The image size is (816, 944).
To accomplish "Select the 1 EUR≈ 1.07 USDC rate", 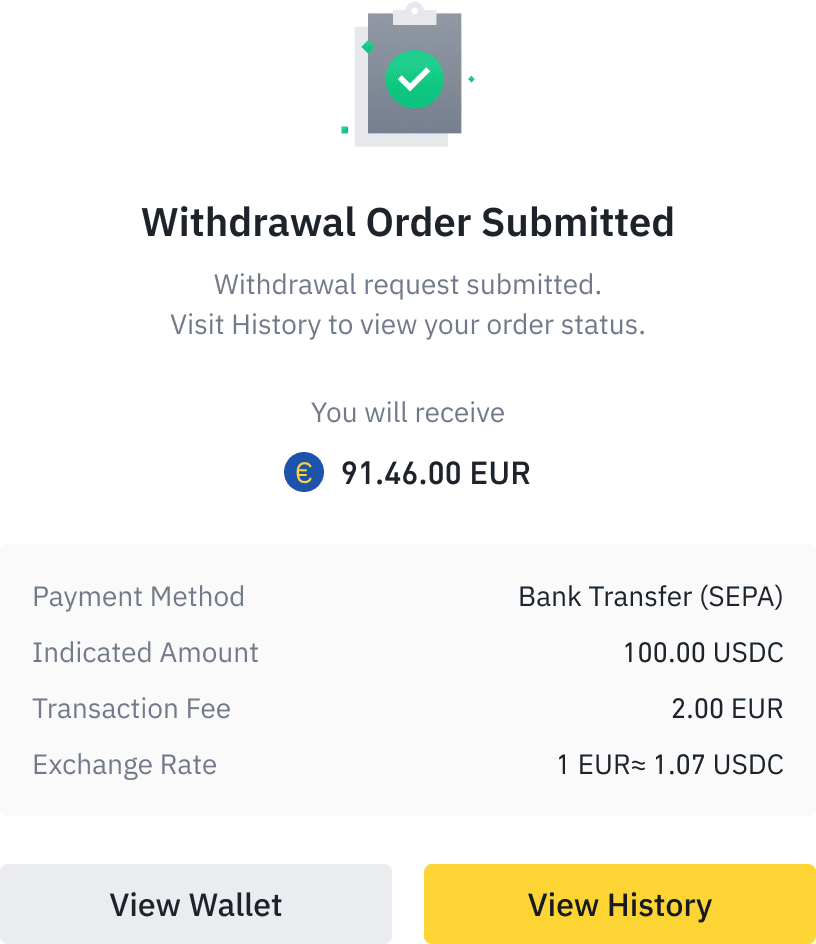I will (x=670, y=765).
